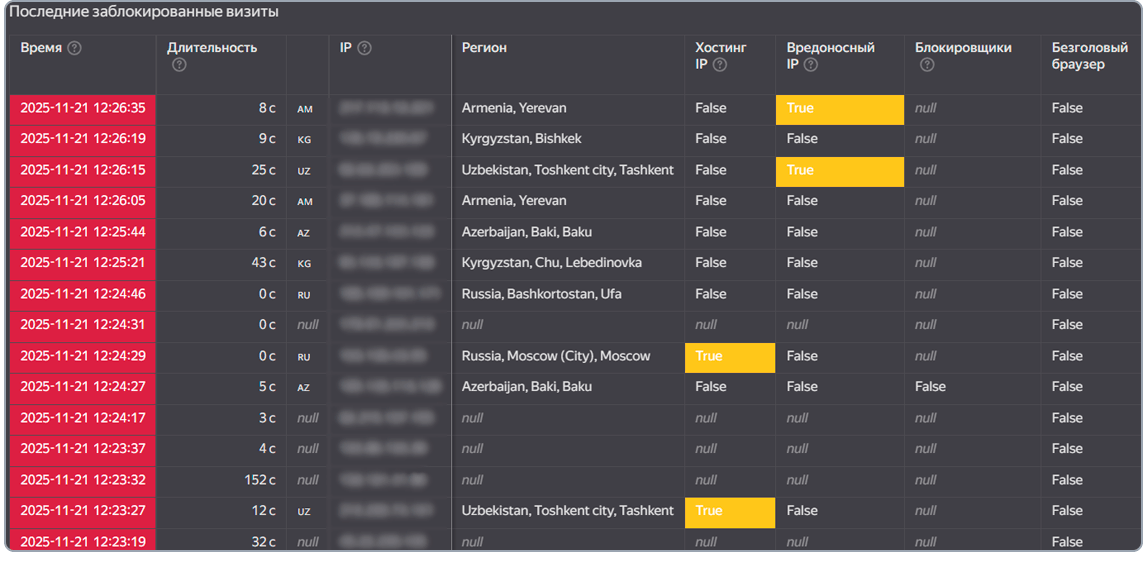Click the help icon next to Время
The image size is (1147, 569).
click(74, 48)
